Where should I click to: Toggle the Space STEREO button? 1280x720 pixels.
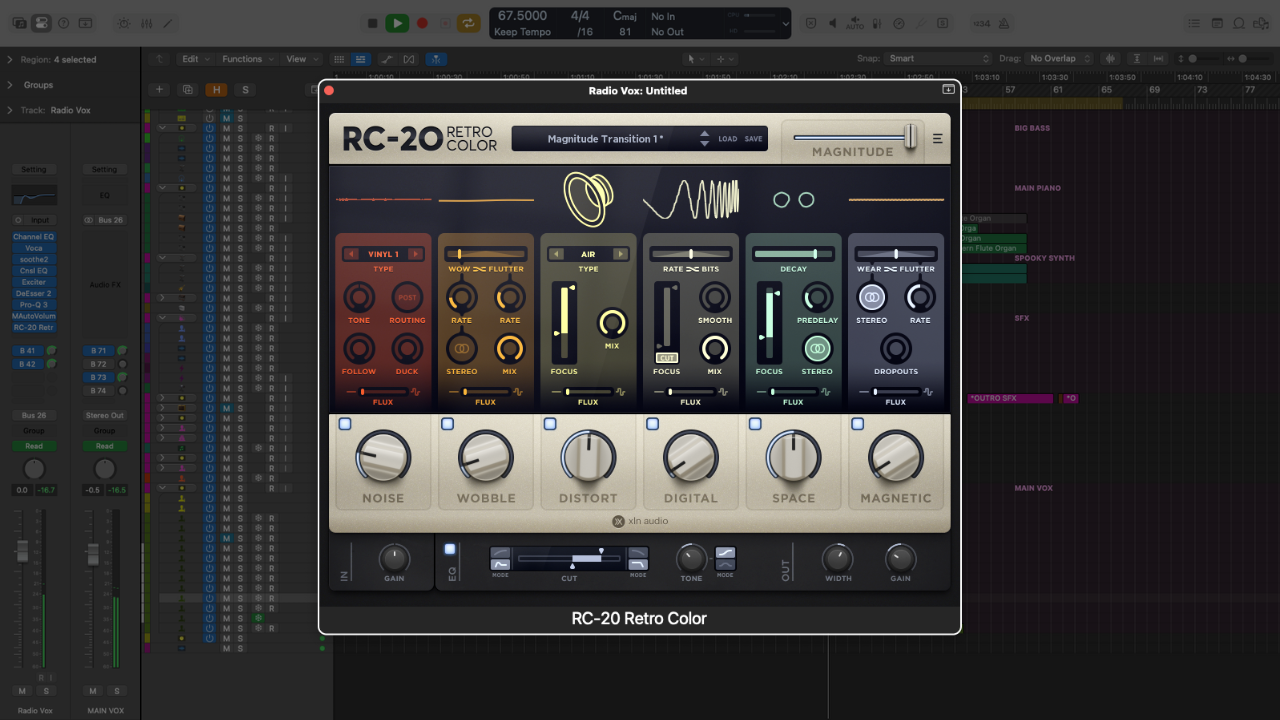coord(817,348)
